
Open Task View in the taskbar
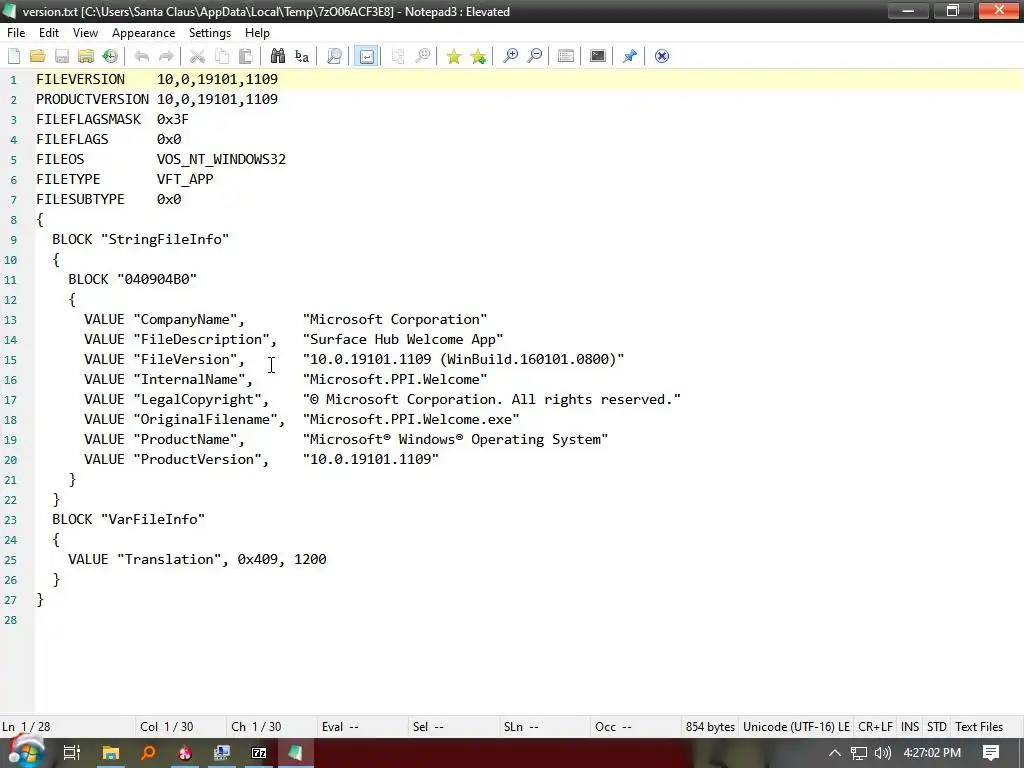click(x=71, y=753)
